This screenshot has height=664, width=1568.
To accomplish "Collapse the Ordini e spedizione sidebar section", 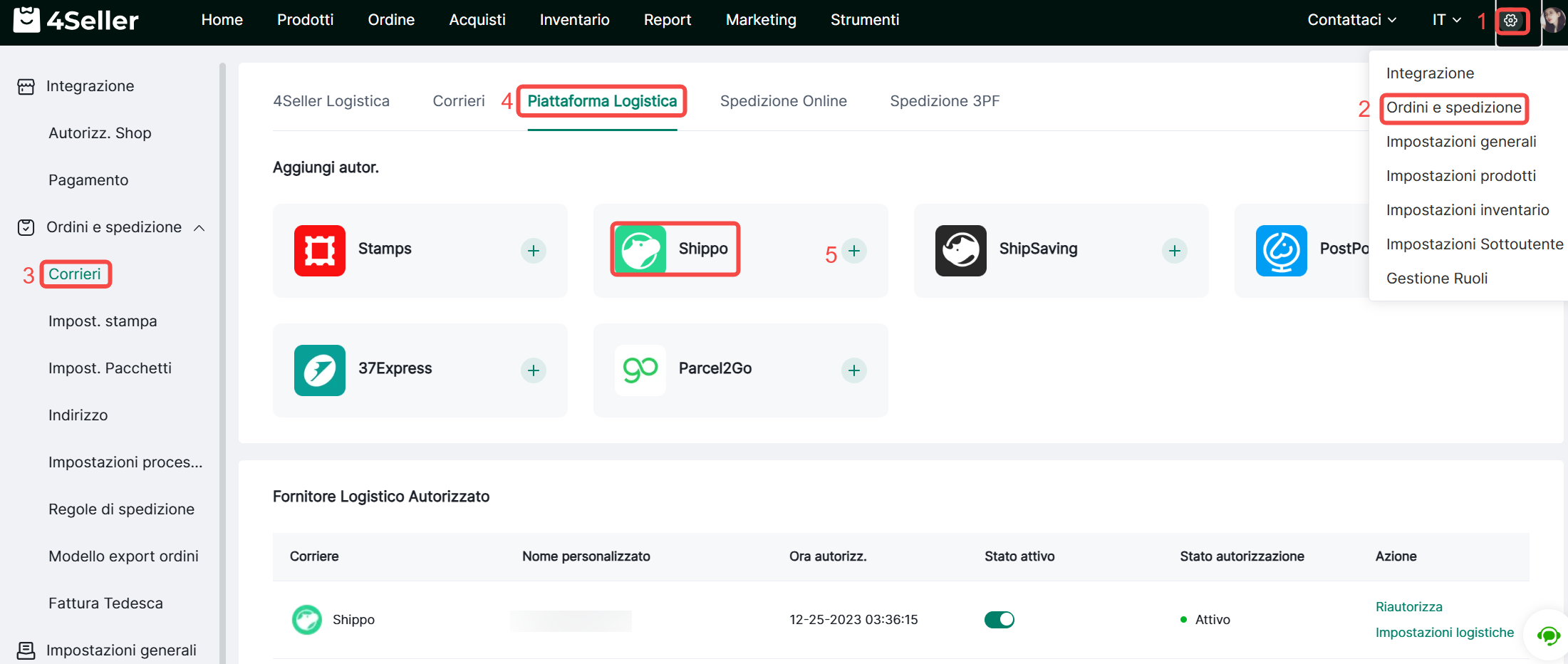I will (199, 228).
